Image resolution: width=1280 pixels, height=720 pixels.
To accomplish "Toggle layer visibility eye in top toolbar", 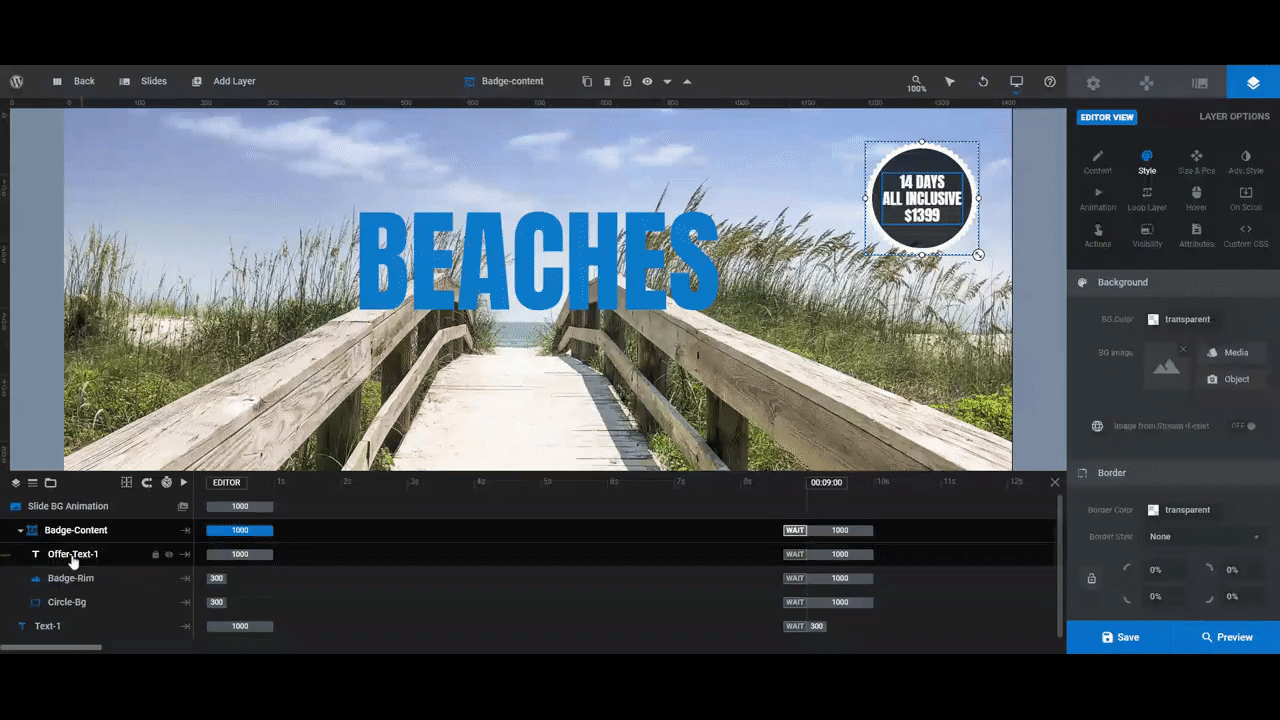I will [x=647, y=82].
